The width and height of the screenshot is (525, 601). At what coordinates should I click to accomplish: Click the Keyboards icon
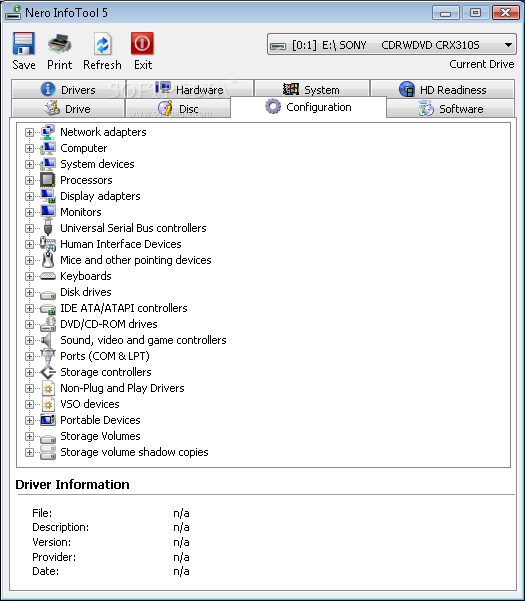click(x=48, y=276)
